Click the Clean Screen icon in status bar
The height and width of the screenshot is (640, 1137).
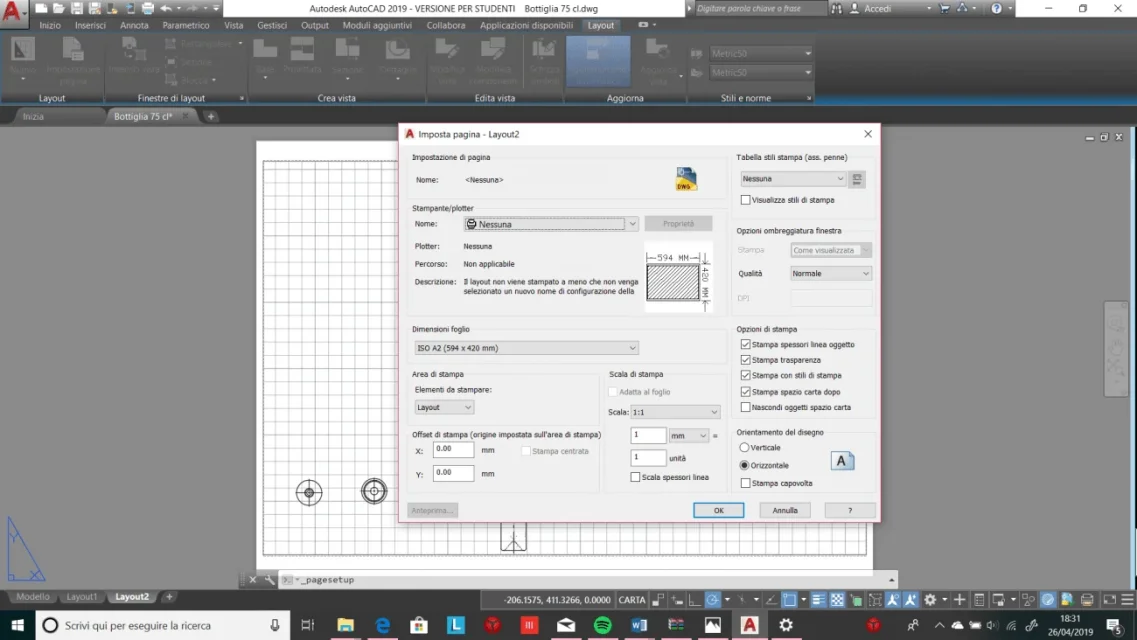coord(1109,599)
